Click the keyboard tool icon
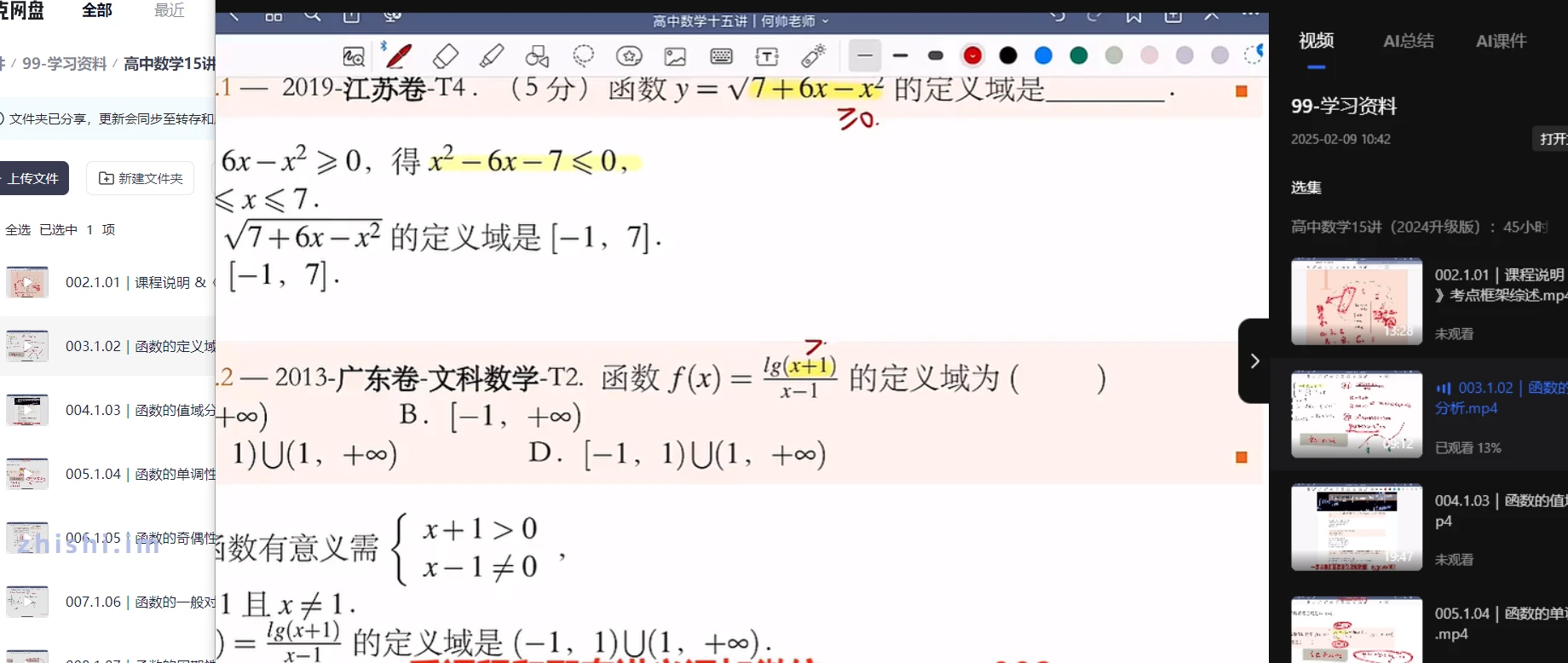 721,56
